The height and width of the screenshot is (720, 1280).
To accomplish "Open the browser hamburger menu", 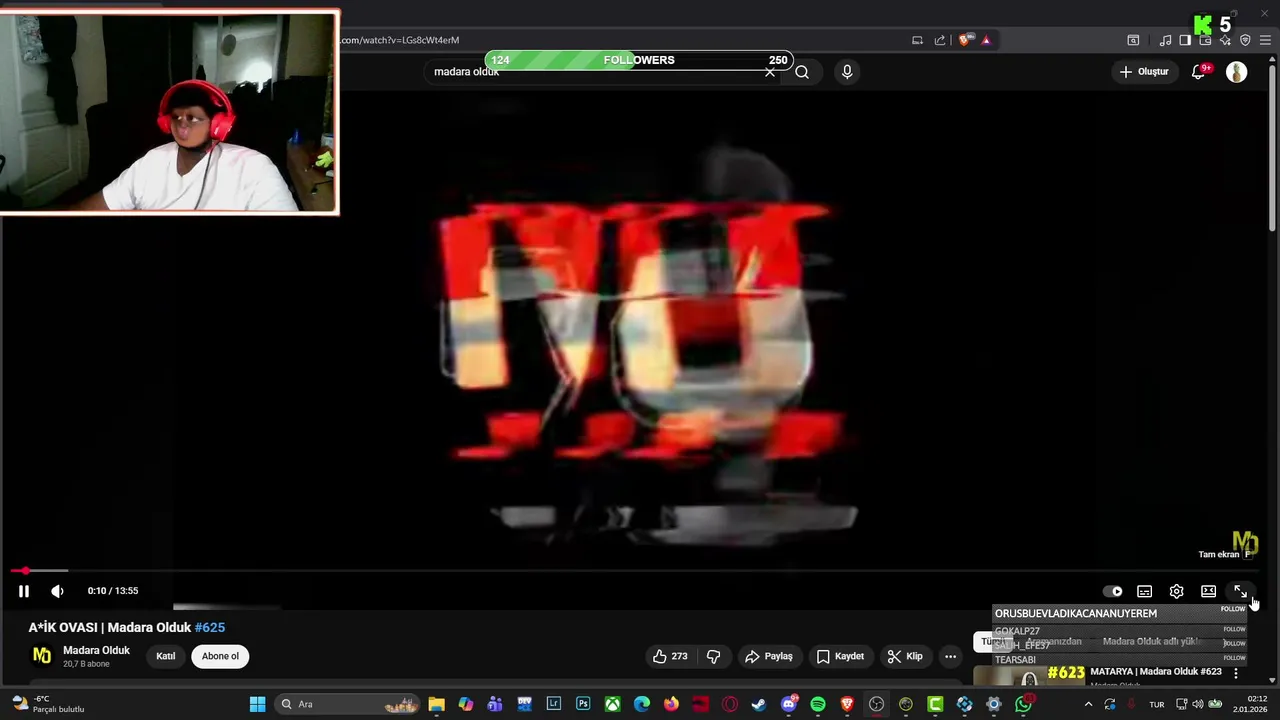I will [1266, 40].
